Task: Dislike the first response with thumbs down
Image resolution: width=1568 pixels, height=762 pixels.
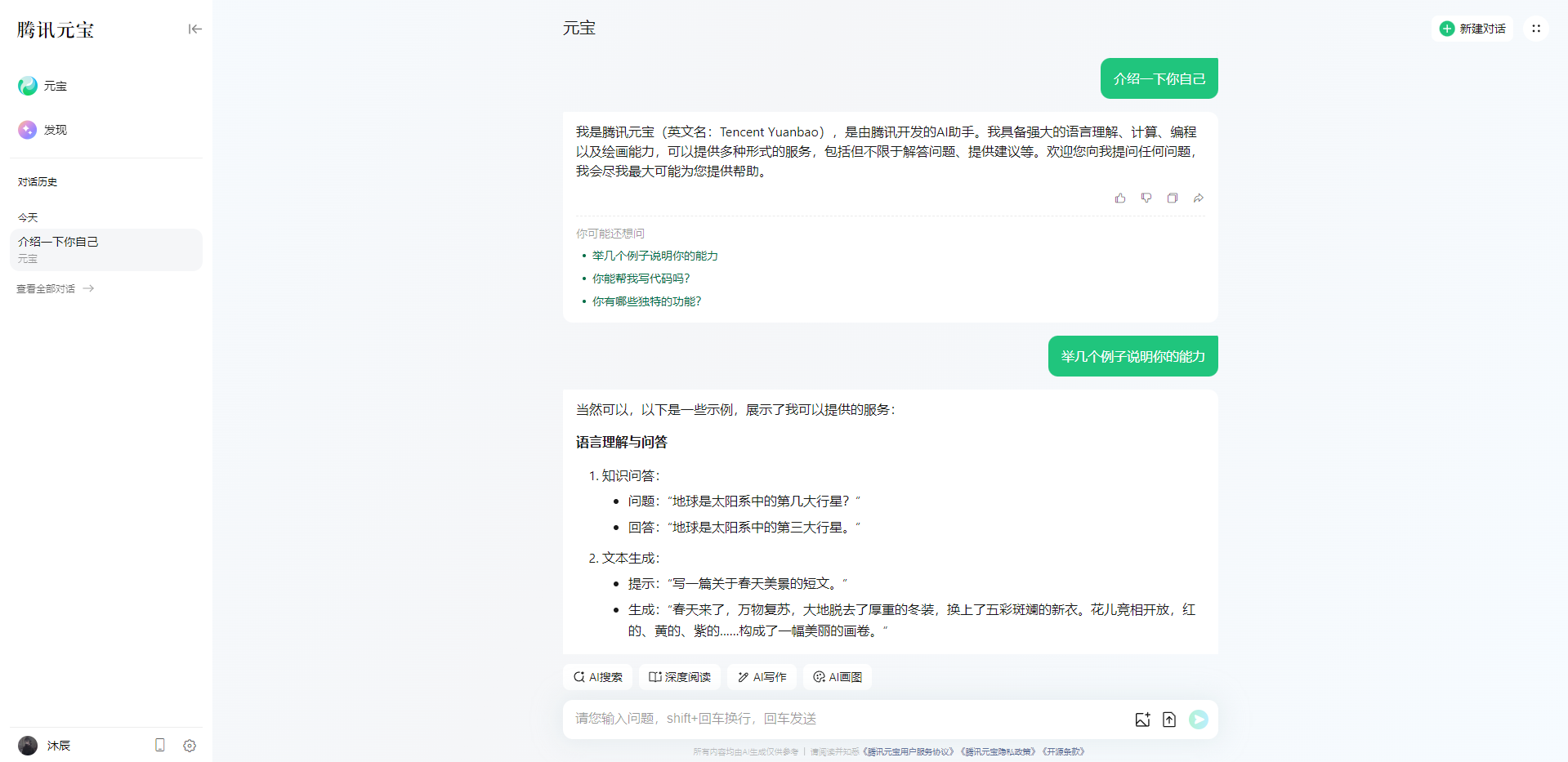Action: pyautogui.click(x=1146, y=198)
